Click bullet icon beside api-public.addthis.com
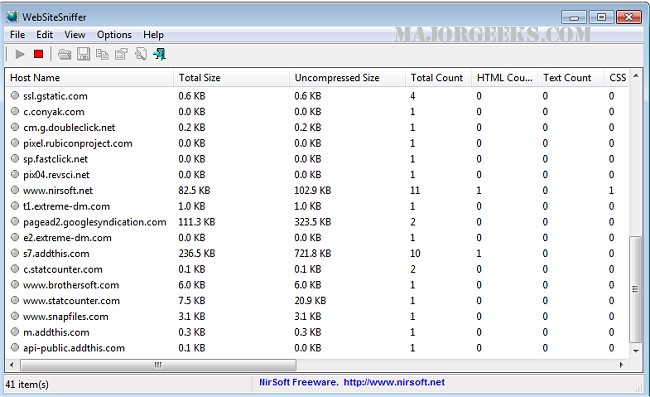This screenshot has width=650, height=397. pyautogui.click(x=15, y=348)
